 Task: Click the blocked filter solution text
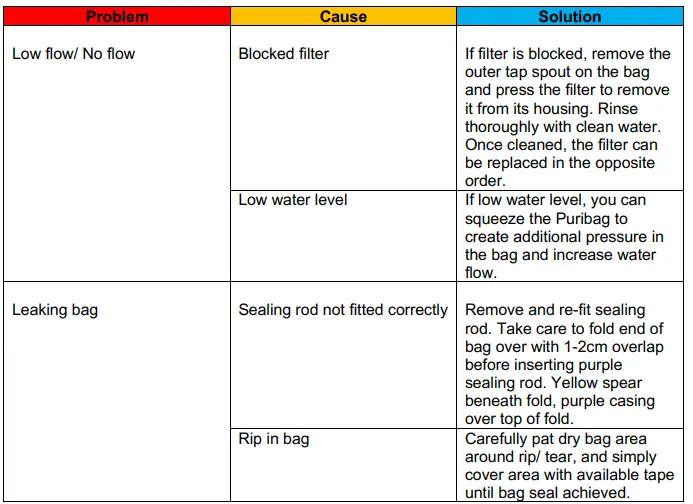[x=568, y=117]
